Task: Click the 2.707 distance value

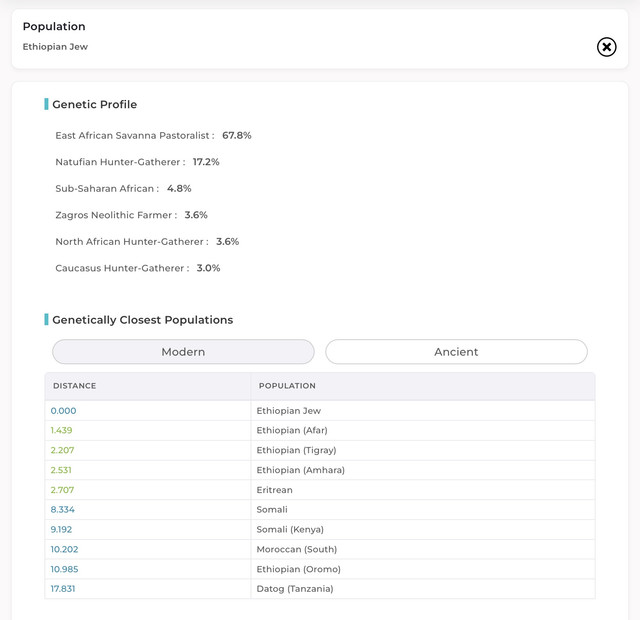Action: (x=62, y=490)
